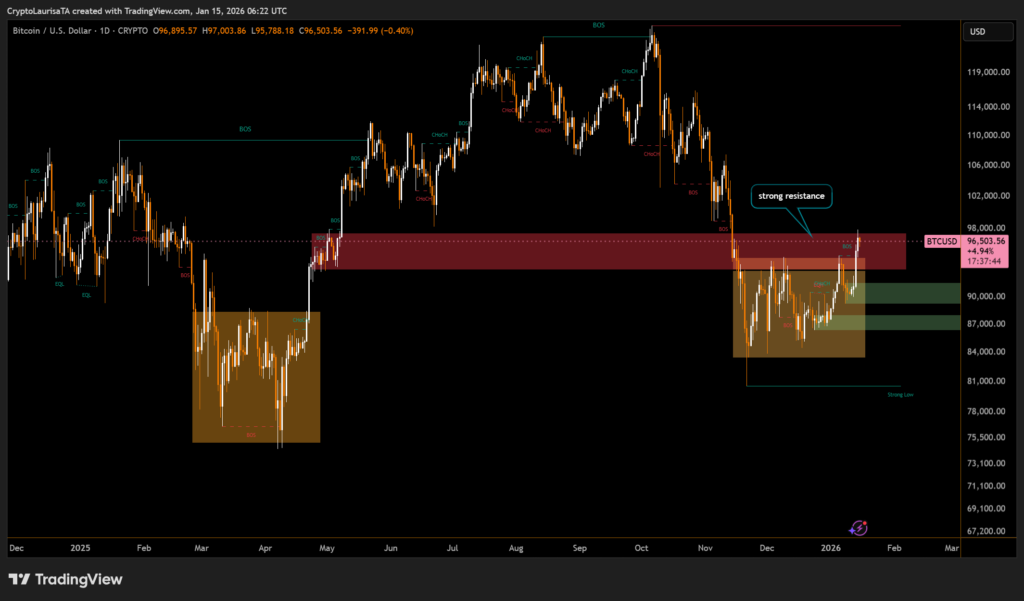This screenshot has width=1024, height=601.
Task: Select the large orange box near April
Action: [x=256, y=376]
